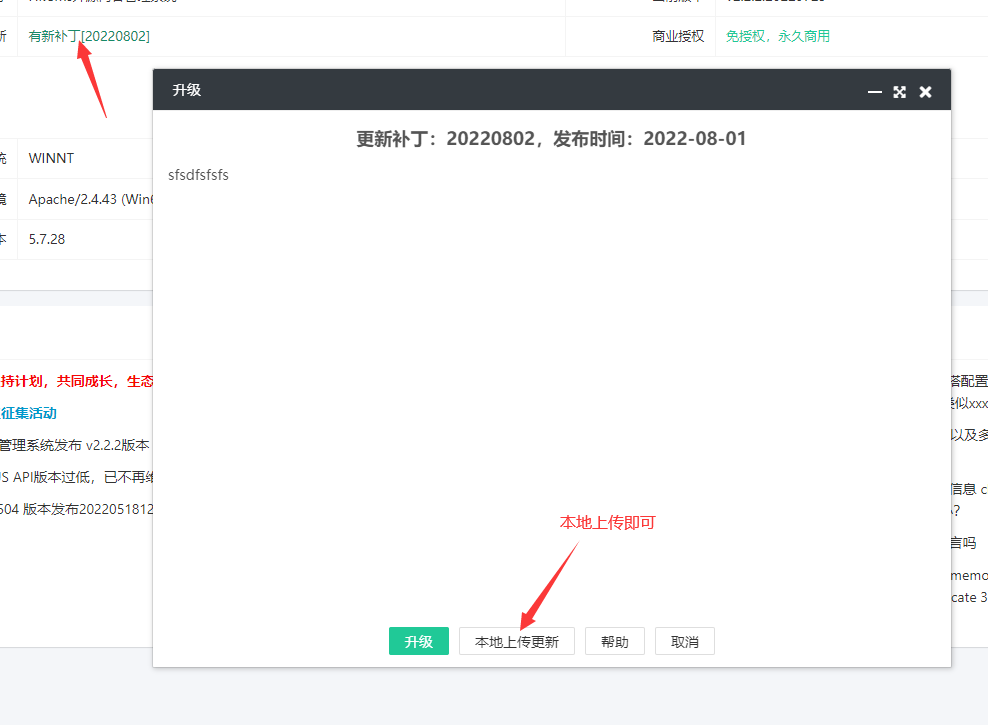Cancel with the 取消 button

click(x=684, y=641)
